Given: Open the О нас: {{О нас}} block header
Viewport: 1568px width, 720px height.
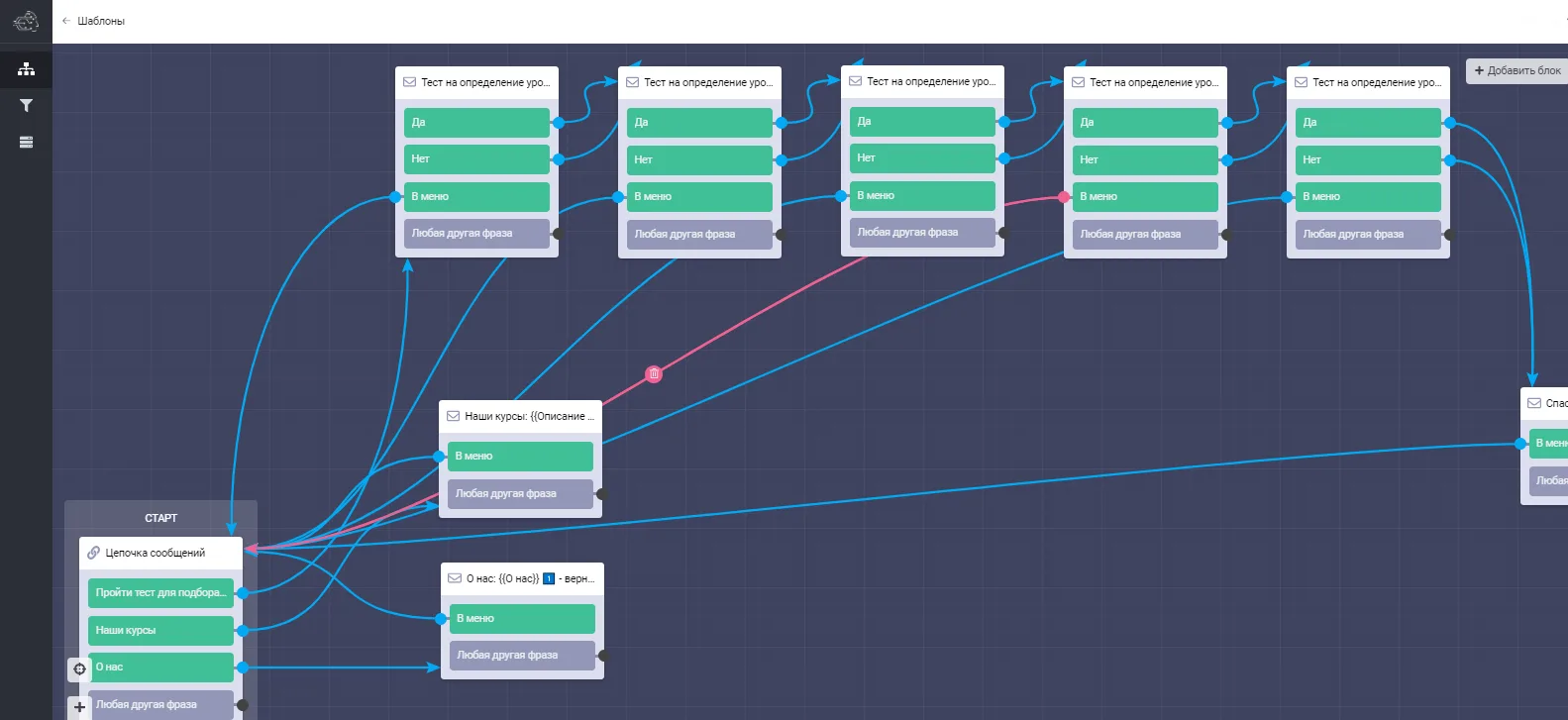Looking at the screenshot, I should pyautogui.click(x=522, y=578).
